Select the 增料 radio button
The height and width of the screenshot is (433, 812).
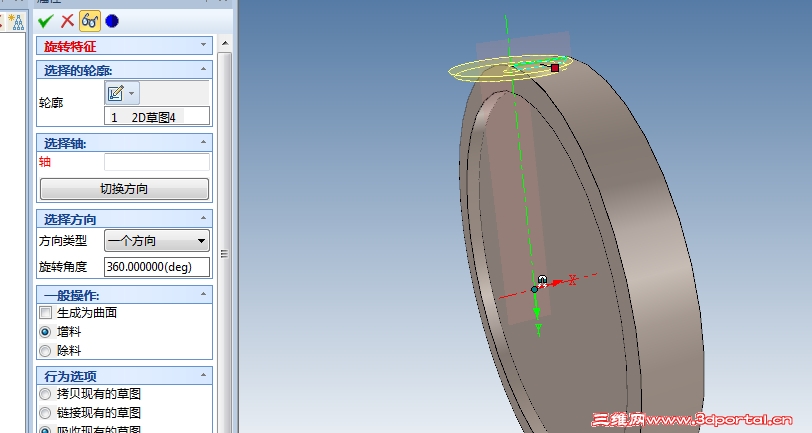[46, 331]
